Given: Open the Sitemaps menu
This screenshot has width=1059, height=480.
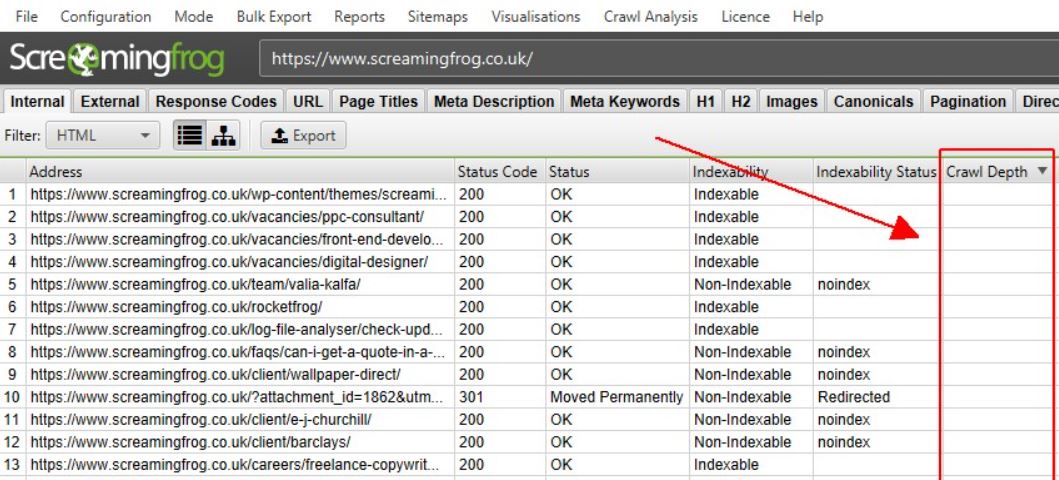Looking at the screenshot, I should pos(438,17).
